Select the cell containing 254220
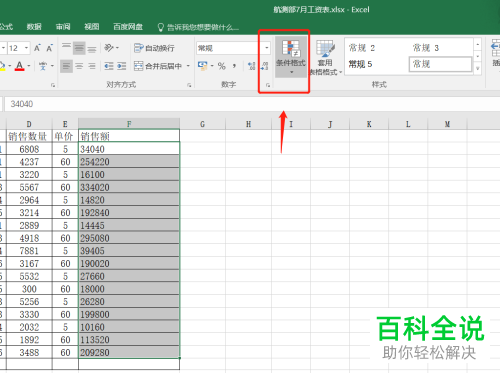Image resolution: width=500 pixels, height=373 pixels. (129, 162)
